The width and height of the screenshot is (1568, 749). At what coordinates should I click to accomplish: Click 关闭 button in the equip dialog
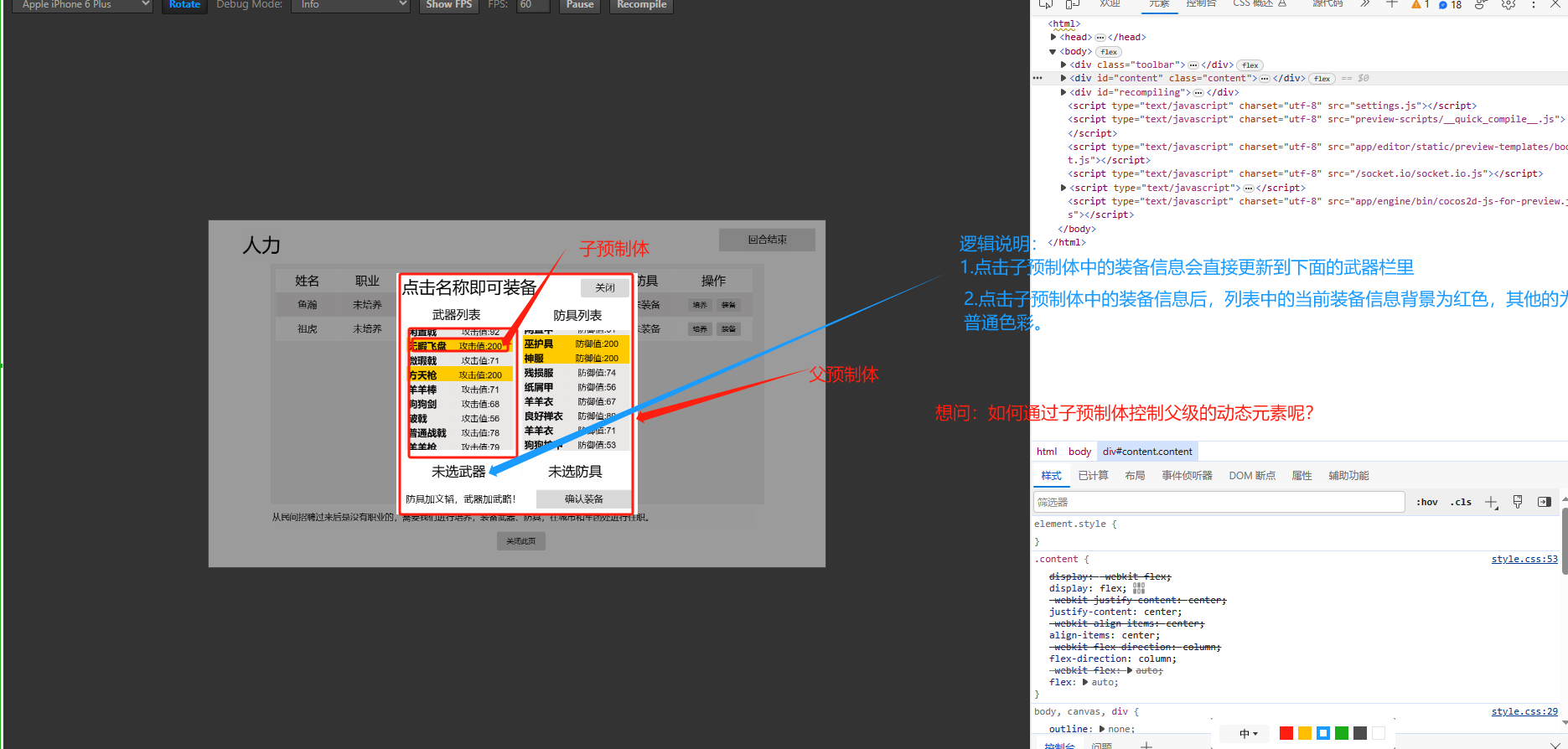click(605, 288)
